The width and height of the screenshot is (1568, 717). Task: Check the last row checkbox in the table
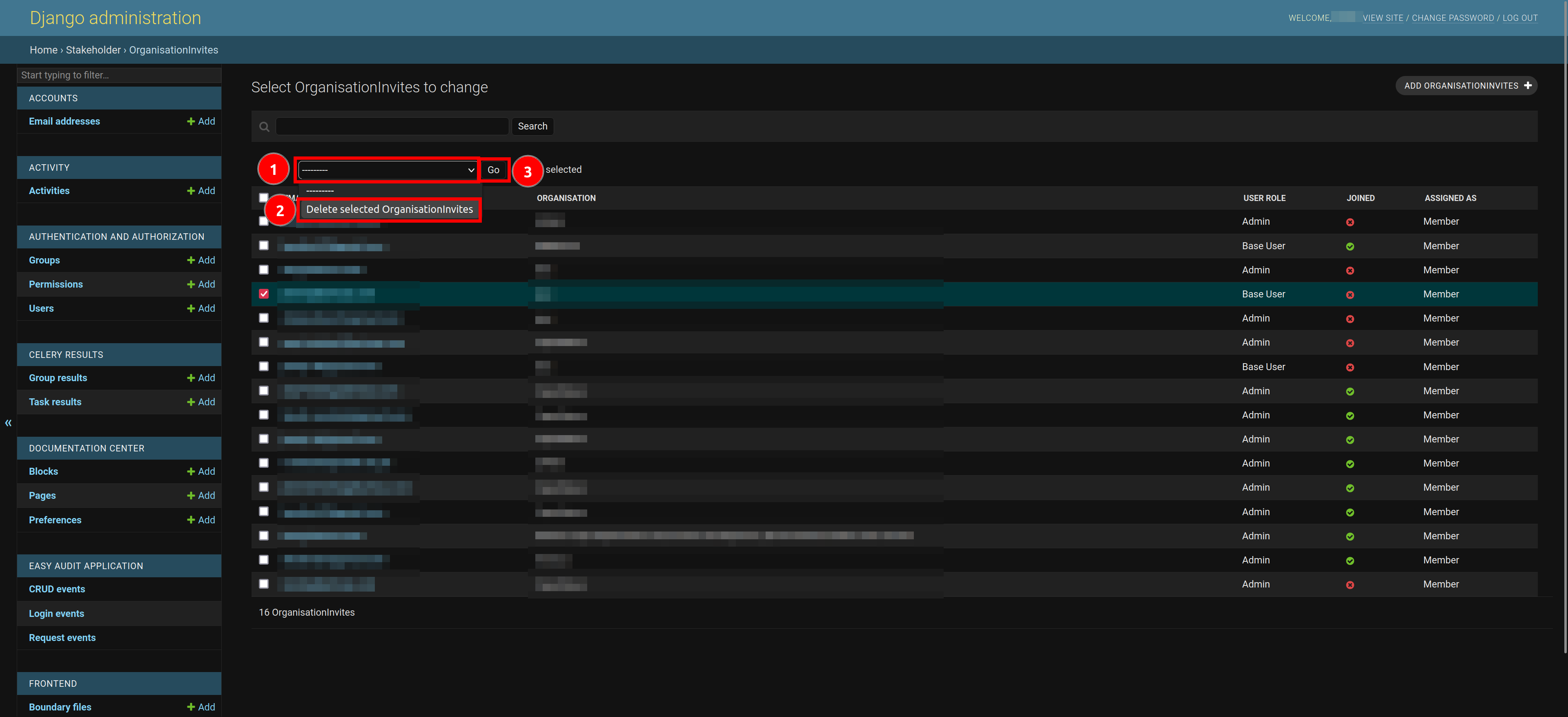coord(263,583)
